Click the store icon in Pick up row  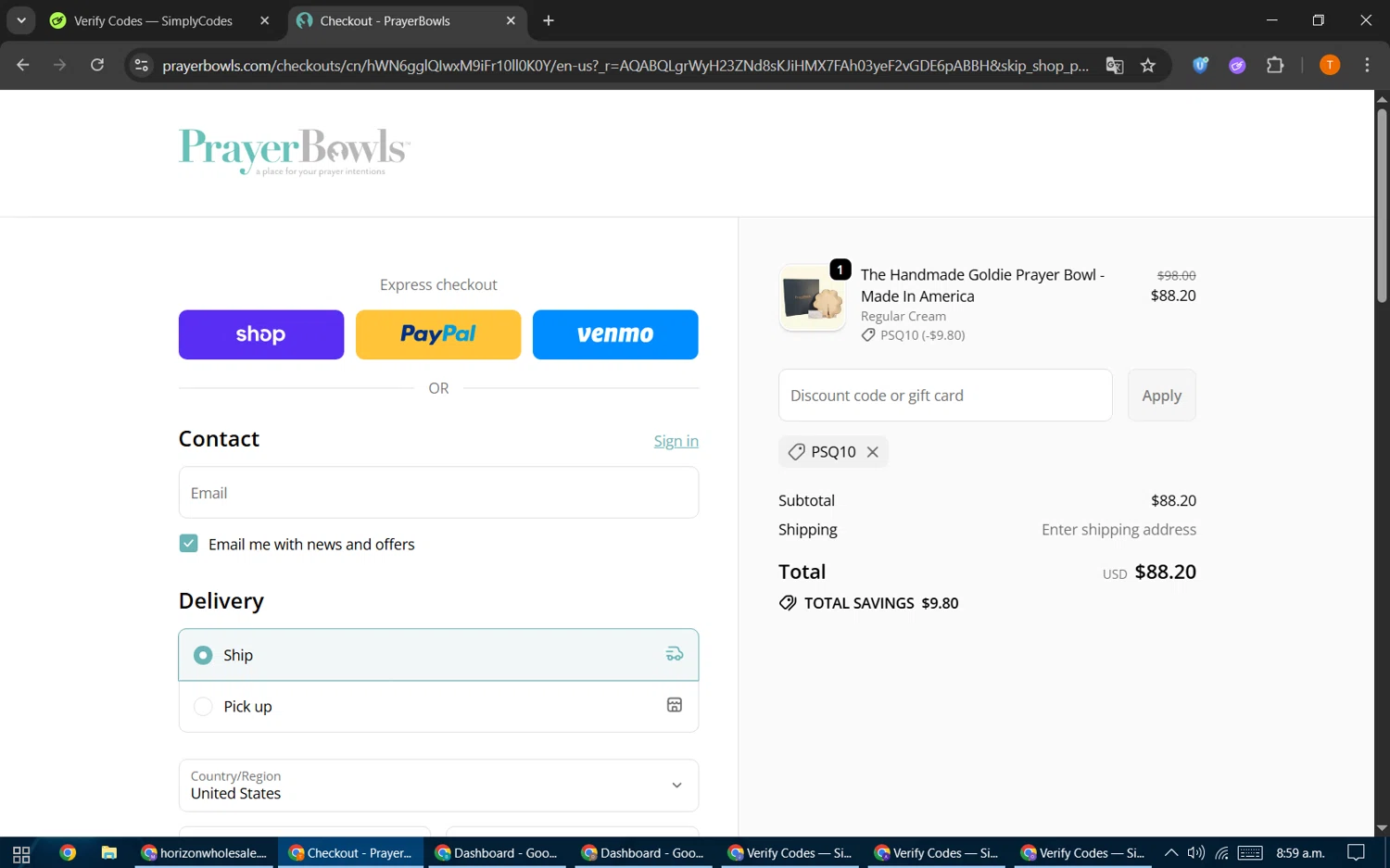coord(675,705)
